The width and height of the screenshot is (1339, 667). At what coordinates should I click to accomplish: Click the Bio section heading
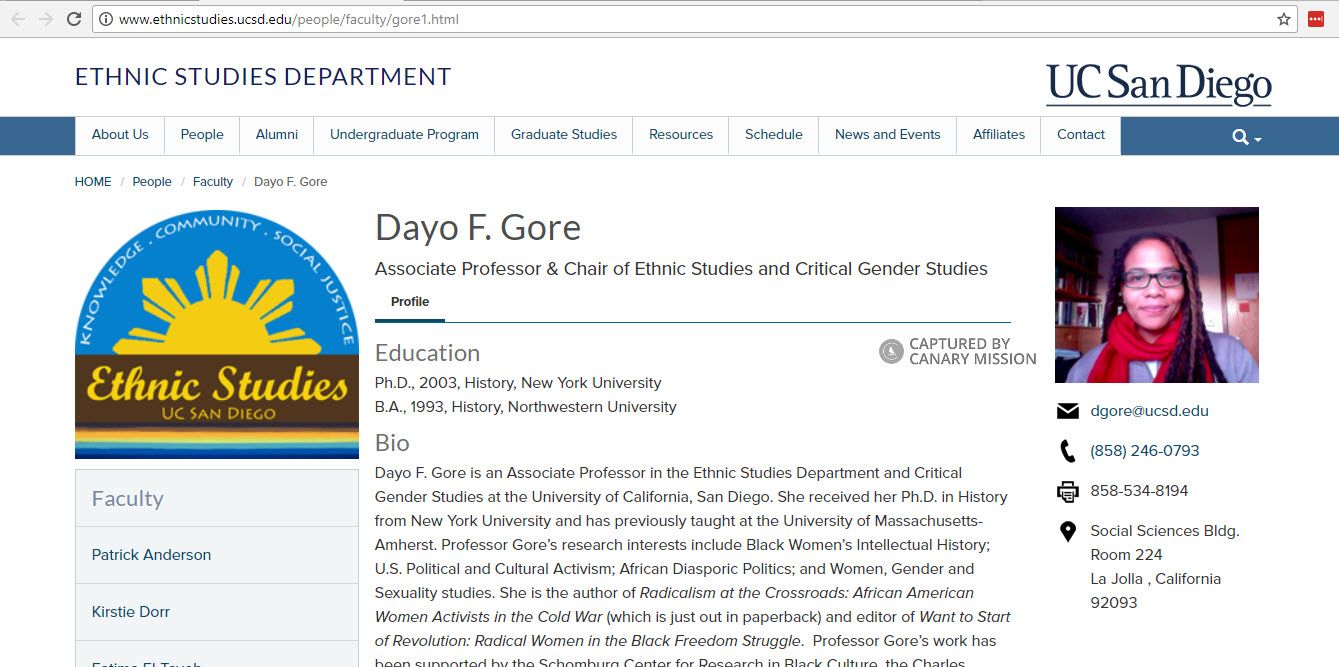click(393, 443)
